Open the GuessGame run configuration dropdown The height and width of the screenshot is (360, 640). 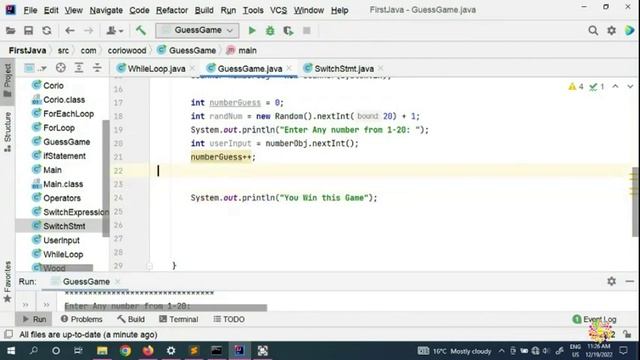tap(197, 31)
